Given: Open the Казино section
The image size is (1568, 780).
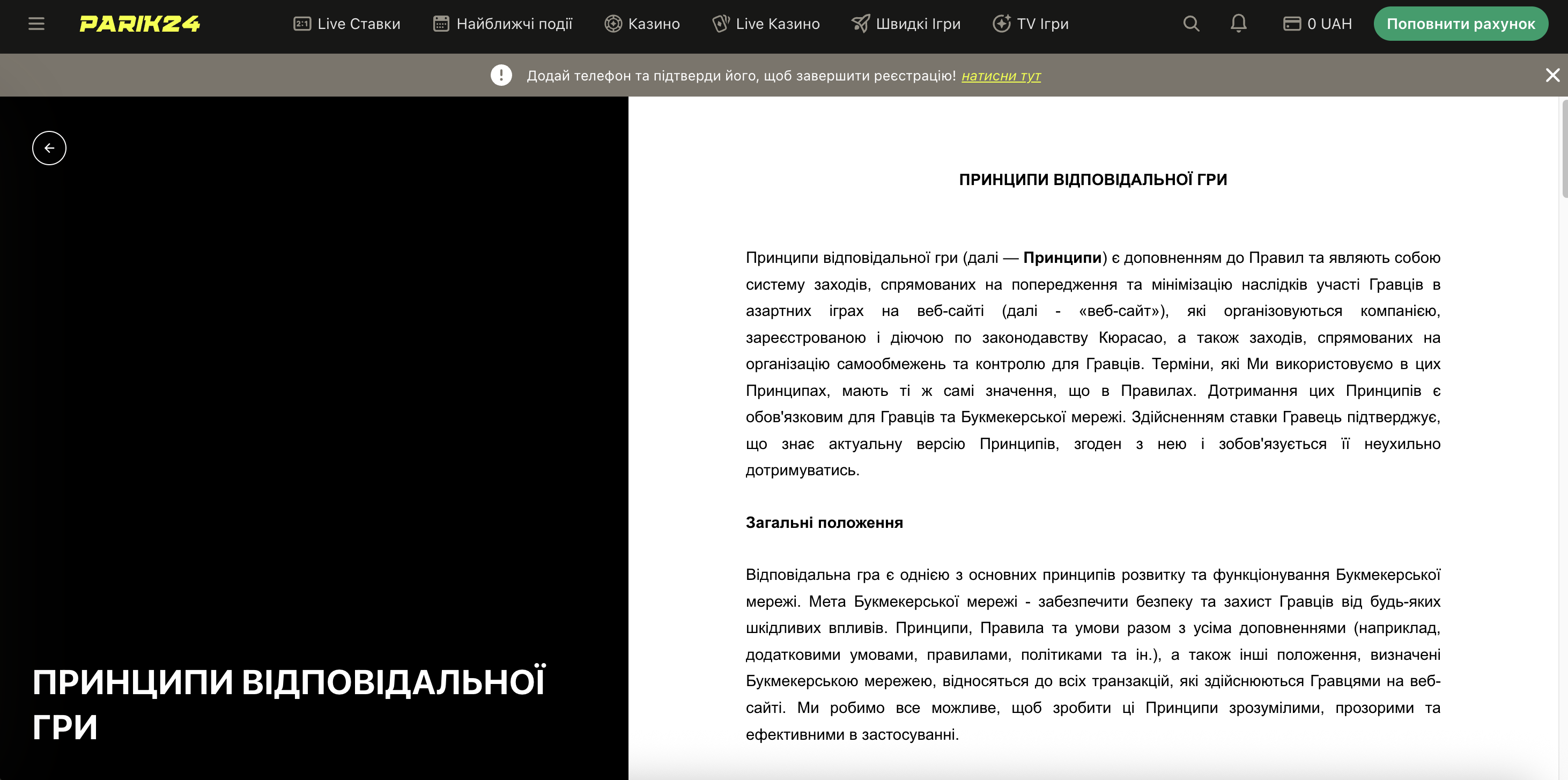Looking at the screenshot, I should tap(653, 24).
